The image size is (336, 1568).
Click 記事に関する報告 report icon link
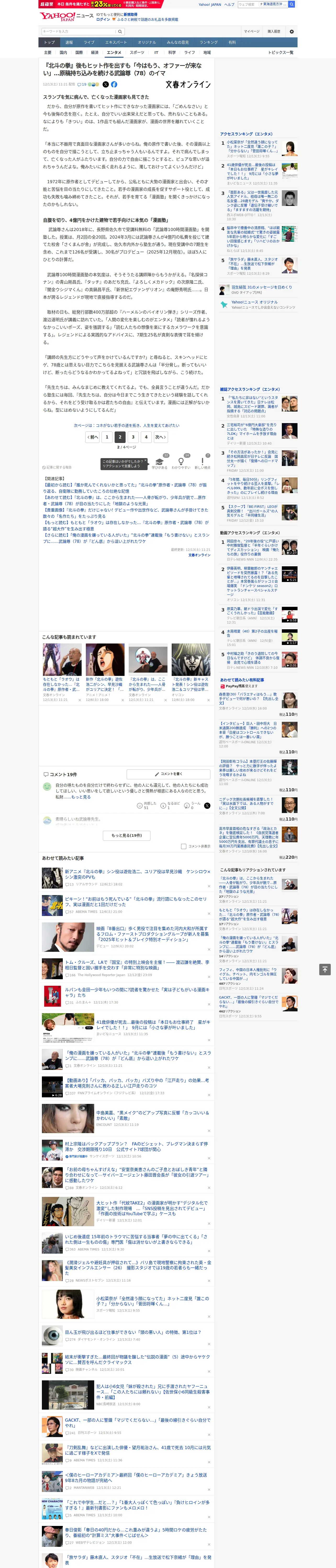click(57, 468)
